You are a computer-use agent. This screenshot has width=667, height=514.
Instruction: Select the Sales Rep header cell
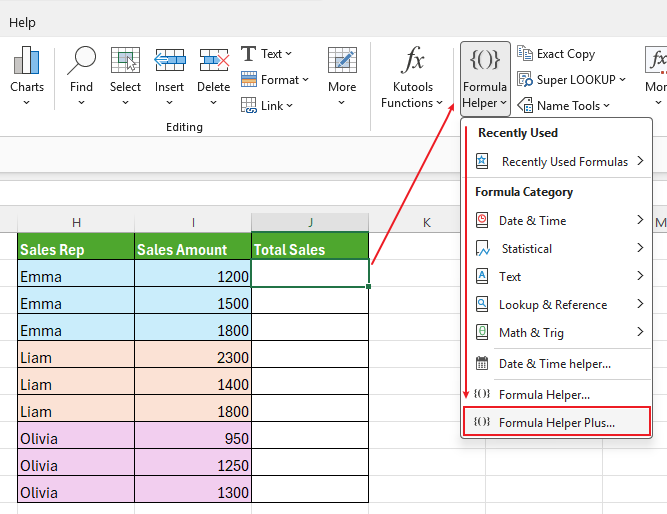pyautogui.click(x=76, y=246)
